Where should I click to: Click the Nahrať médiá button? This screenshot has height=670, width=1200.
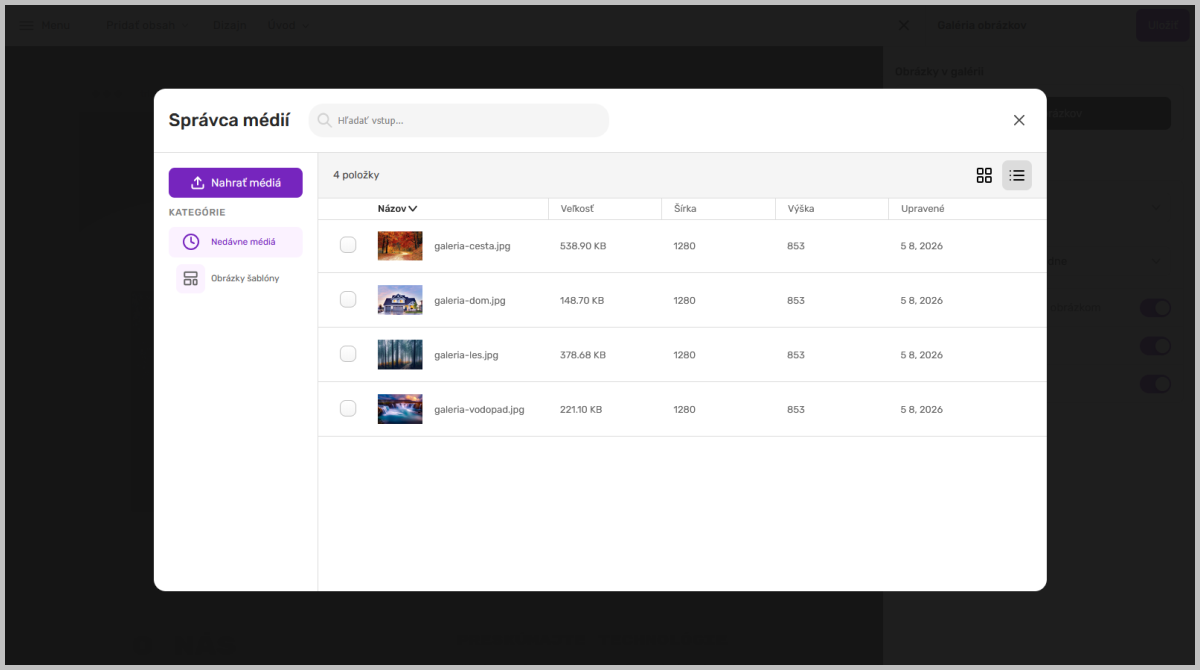coord(236,183)
